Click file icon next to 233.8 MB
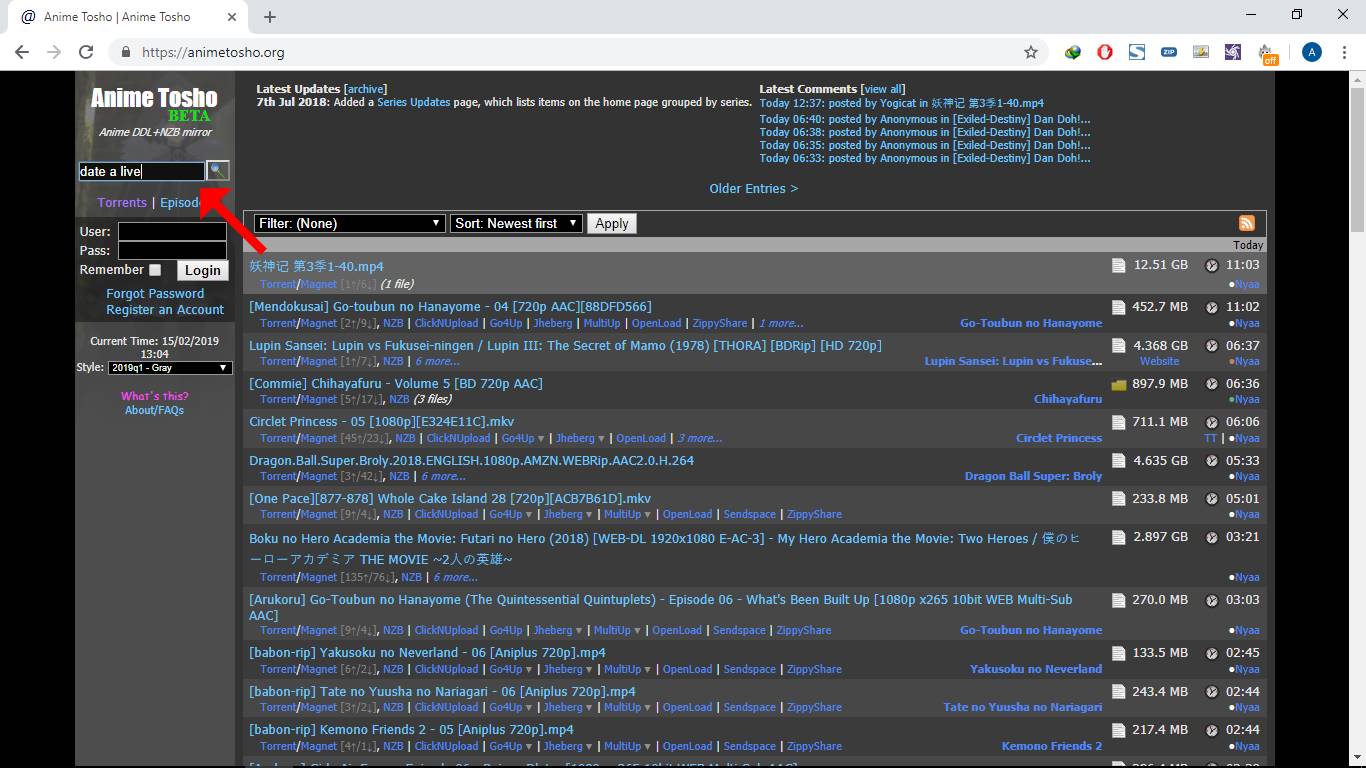 click(x=1119, y=498)
